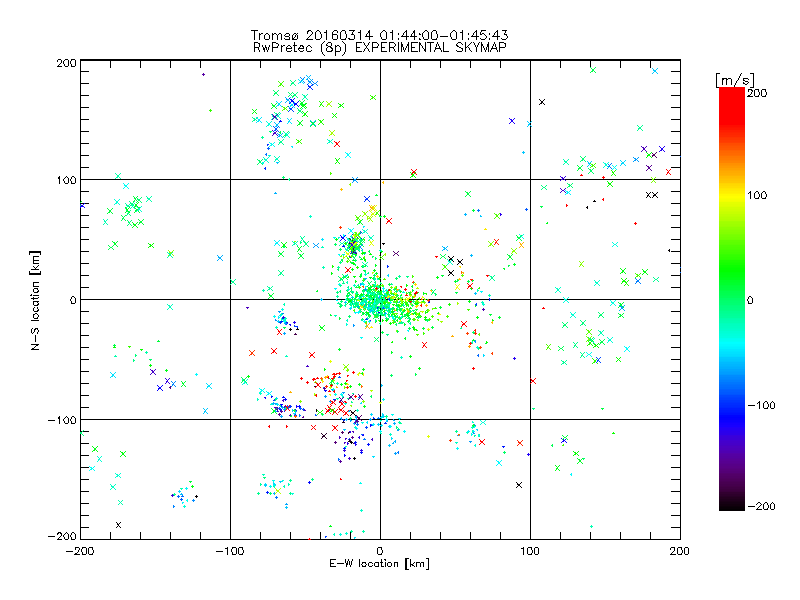The height and width of the screenshot is (600, 800).
Task: Click the y-axis tick label '-100'
Action: [x=62, y=420]
